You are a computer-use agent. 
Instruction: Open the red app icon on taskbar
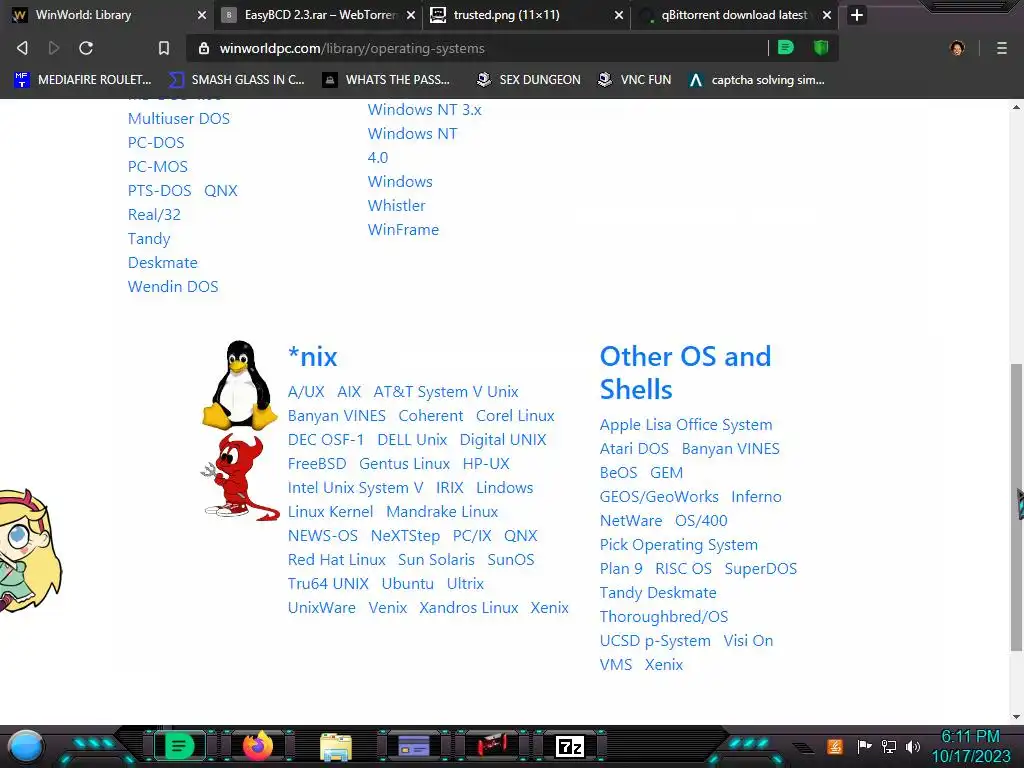click(x=491, y=746)
